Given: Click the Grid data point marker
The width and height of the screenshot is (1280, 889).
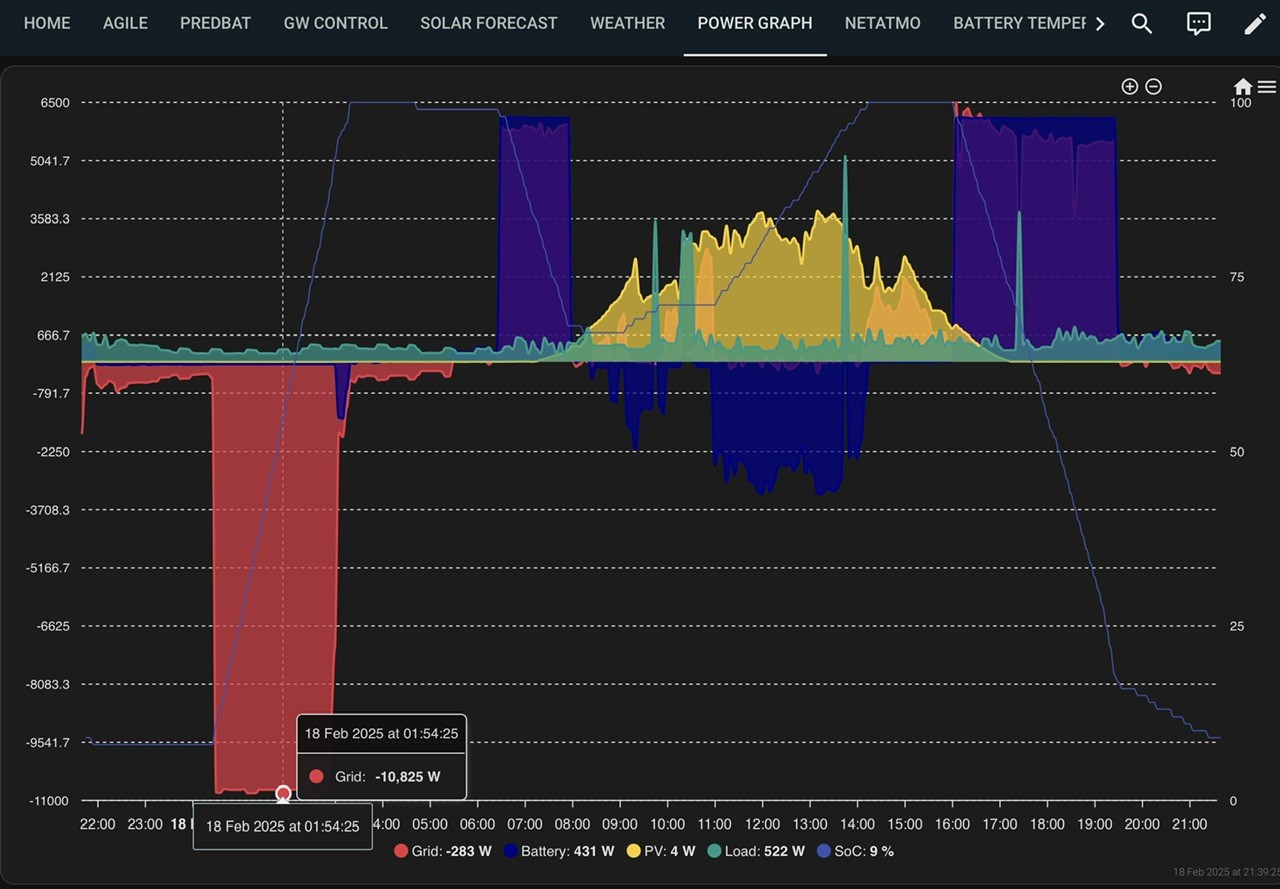Looking at the screenshot, I should pyautogui.click(x=283, y=793).
